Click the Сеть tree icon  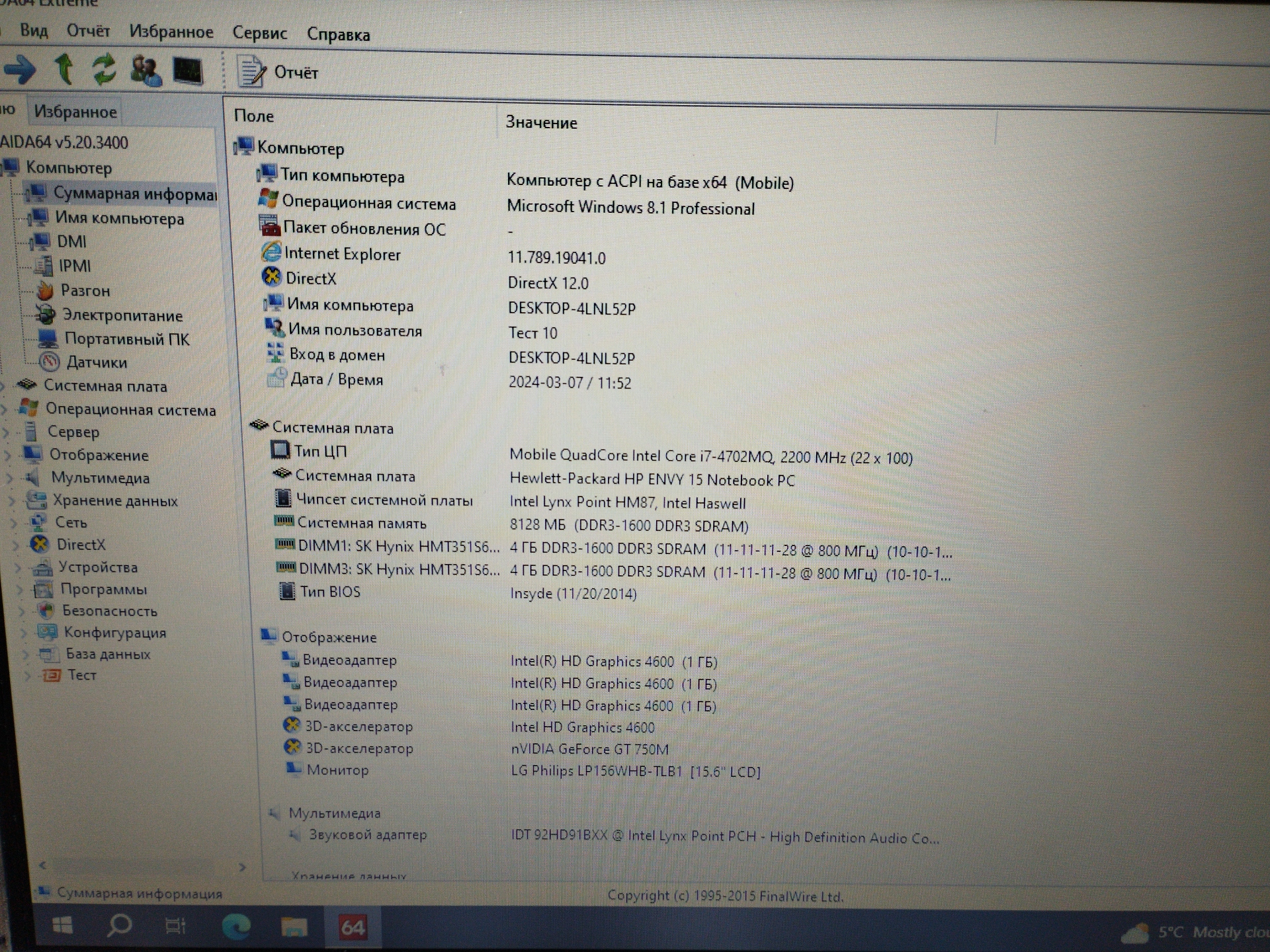point(38,522)
